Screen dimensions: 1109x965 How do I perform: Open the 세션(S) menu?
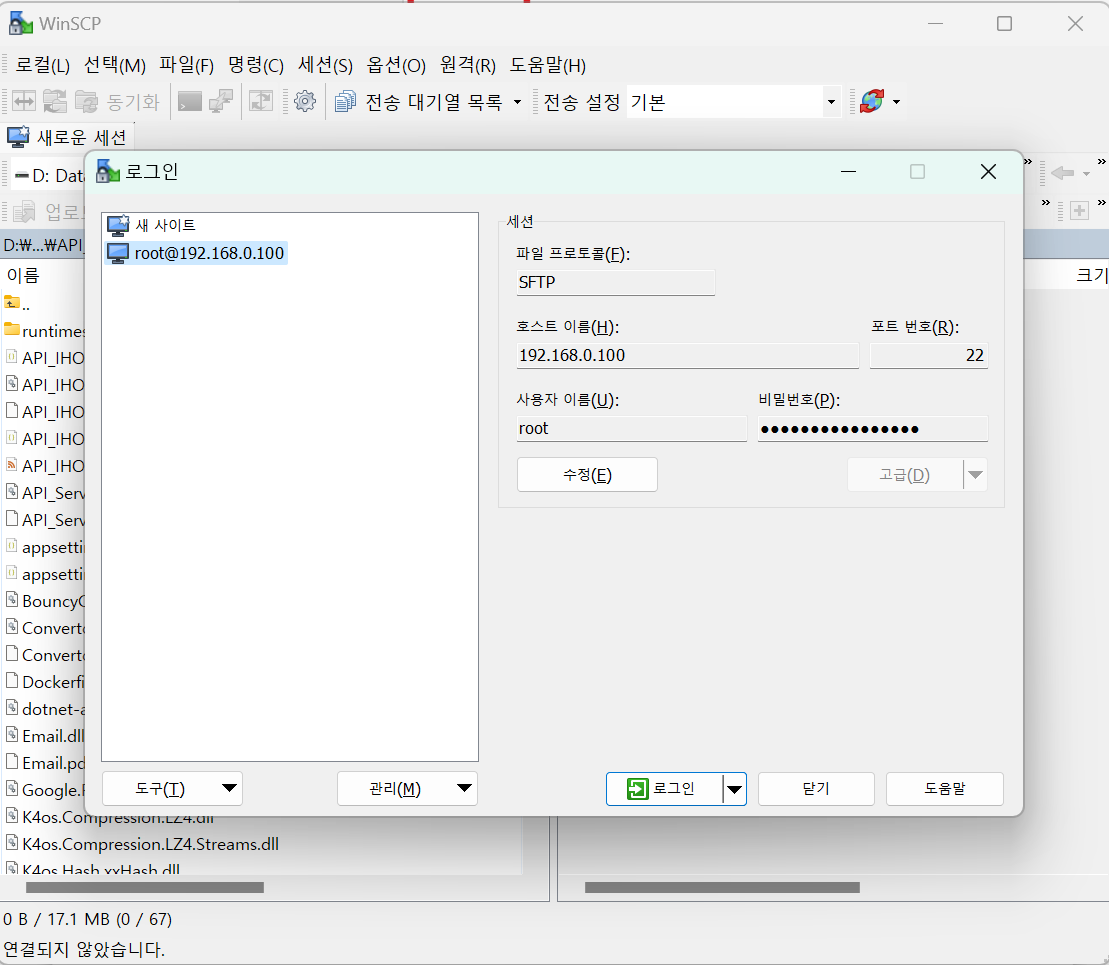[x=325, y=65]
